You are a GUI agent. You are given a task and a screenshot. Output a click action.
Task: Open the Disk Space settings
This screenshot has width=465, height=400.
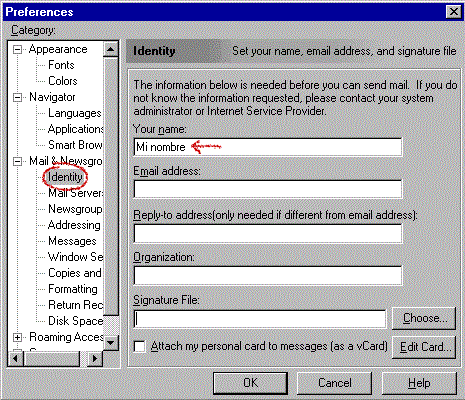76,321
